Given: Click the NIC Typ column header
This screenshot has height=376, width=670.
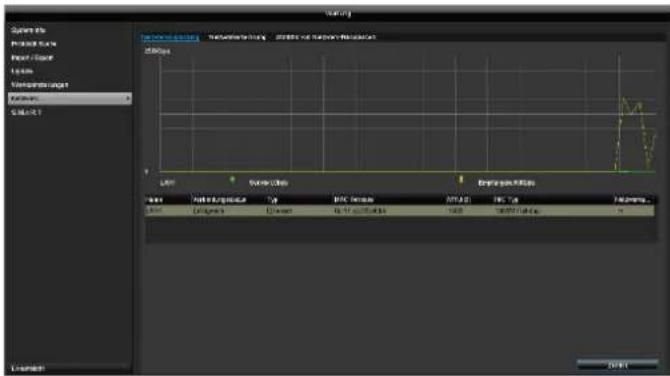Looking at the screenshot, I should 506,200.
